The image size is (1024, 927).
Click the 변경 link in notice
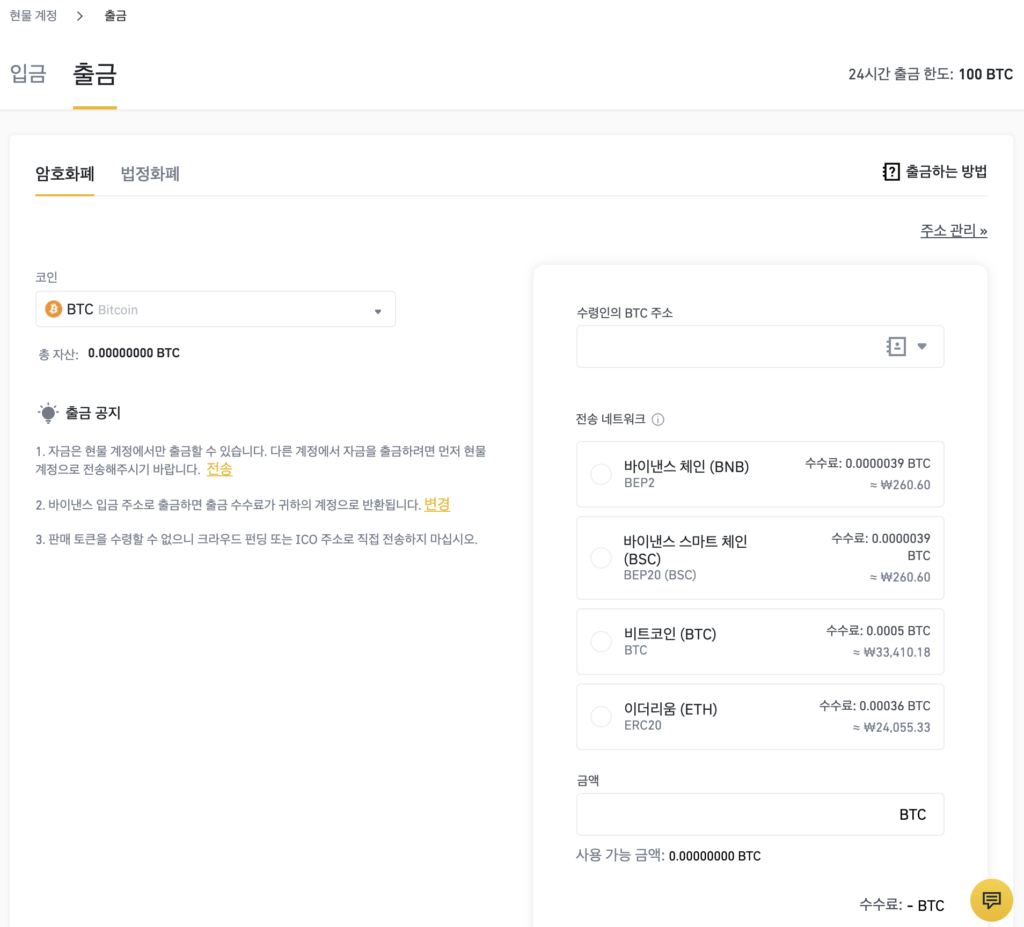coord(437,504)
